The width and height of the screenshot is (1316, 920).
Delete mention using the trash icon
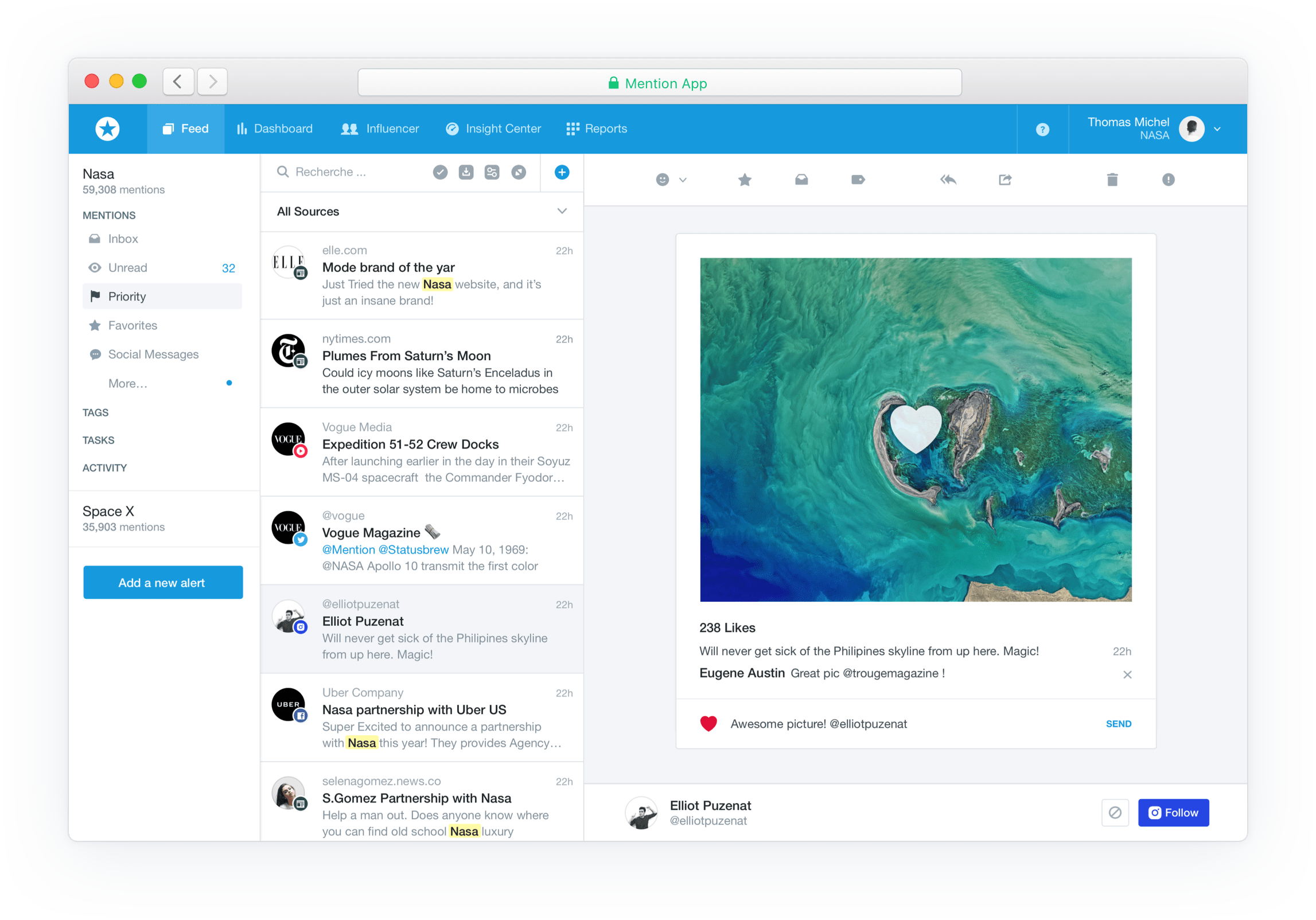coord(1112,180)
